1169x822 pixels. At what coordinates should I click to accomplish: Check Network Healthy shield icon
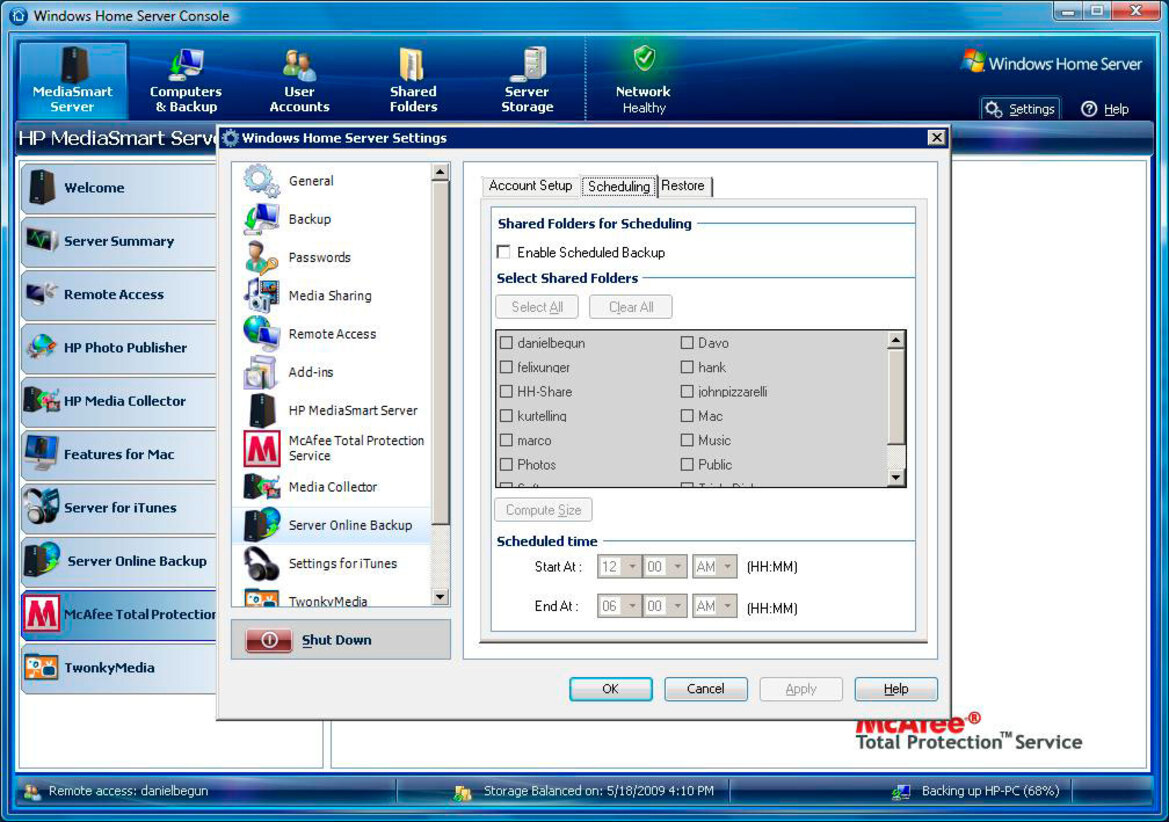point(644,58)
